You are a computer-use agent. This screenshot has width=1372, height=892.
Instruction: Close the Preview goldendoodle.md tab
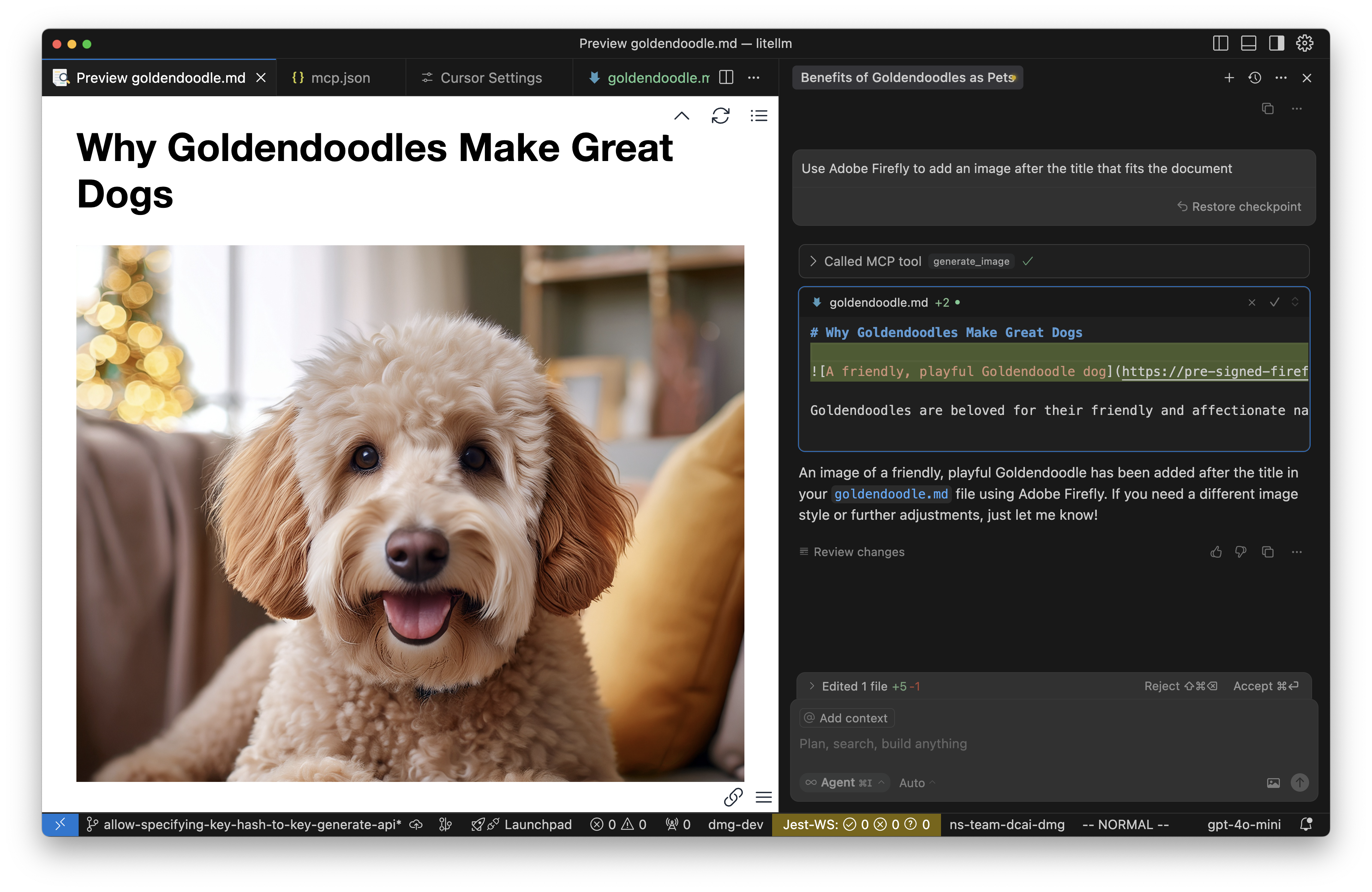coord(261,77)
